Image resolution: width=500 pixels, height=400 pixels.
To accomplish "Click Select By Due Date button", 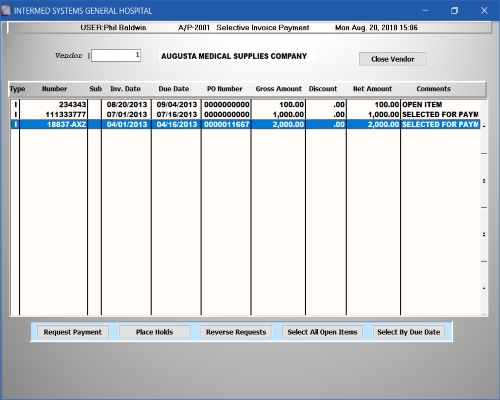I will [x=409, y=332].
